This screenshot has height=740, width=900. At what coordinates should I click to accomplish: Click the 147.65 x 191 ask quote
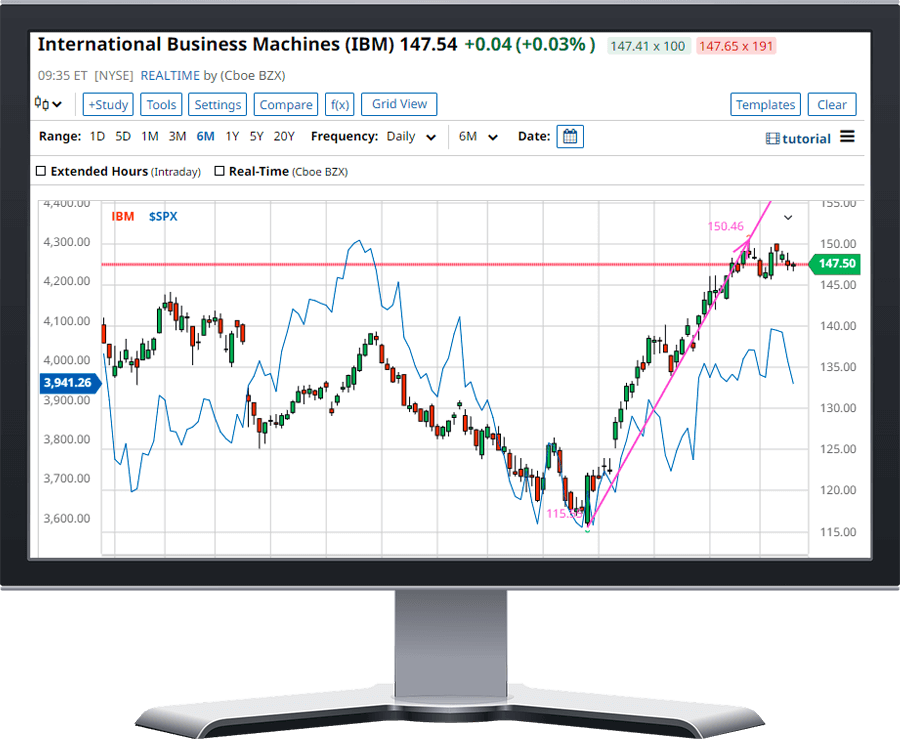pos(736,46)
